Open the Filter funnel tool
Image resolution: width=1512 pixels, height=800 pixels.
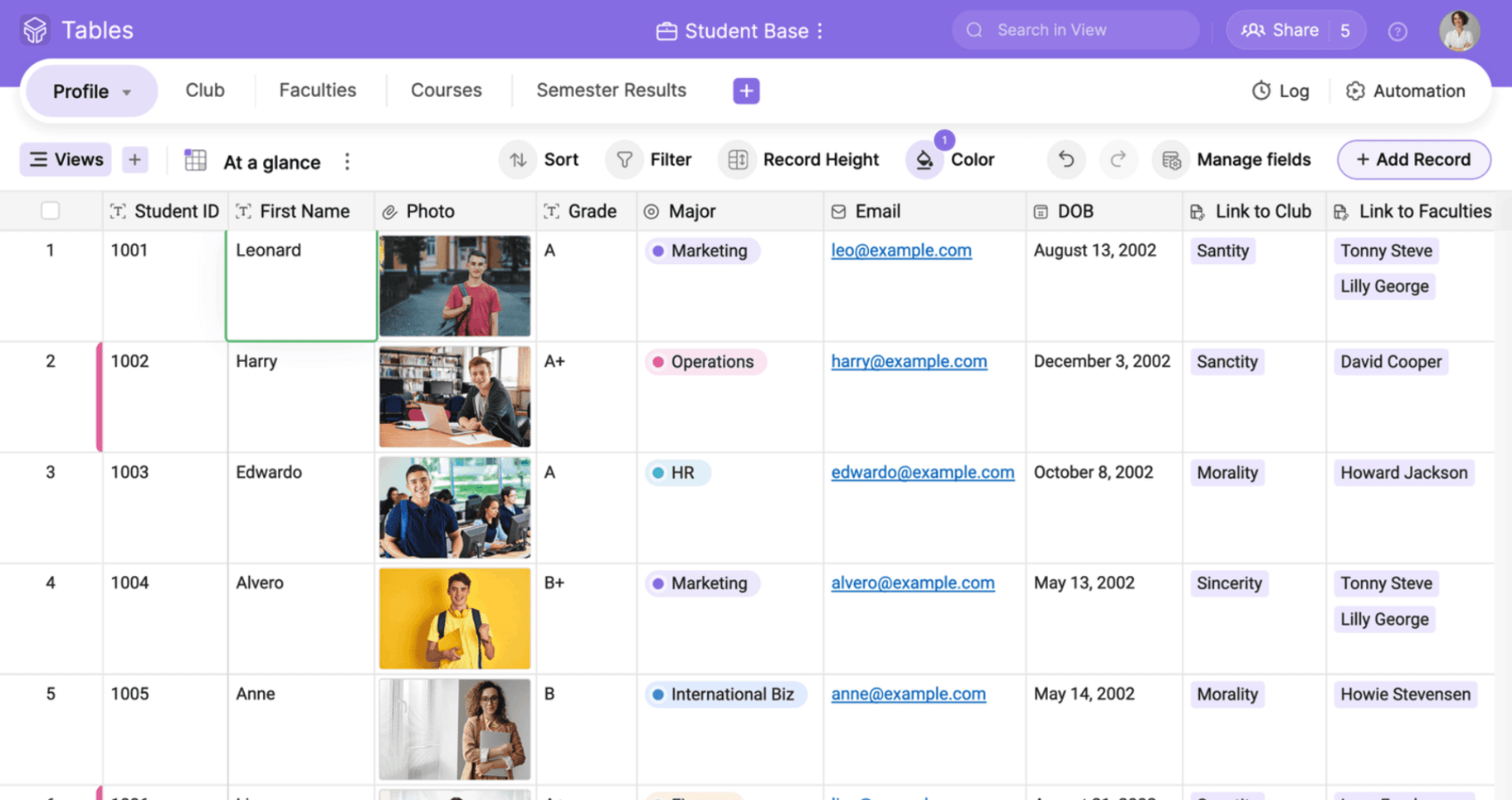pyautogui.click(x=649, y=160)
